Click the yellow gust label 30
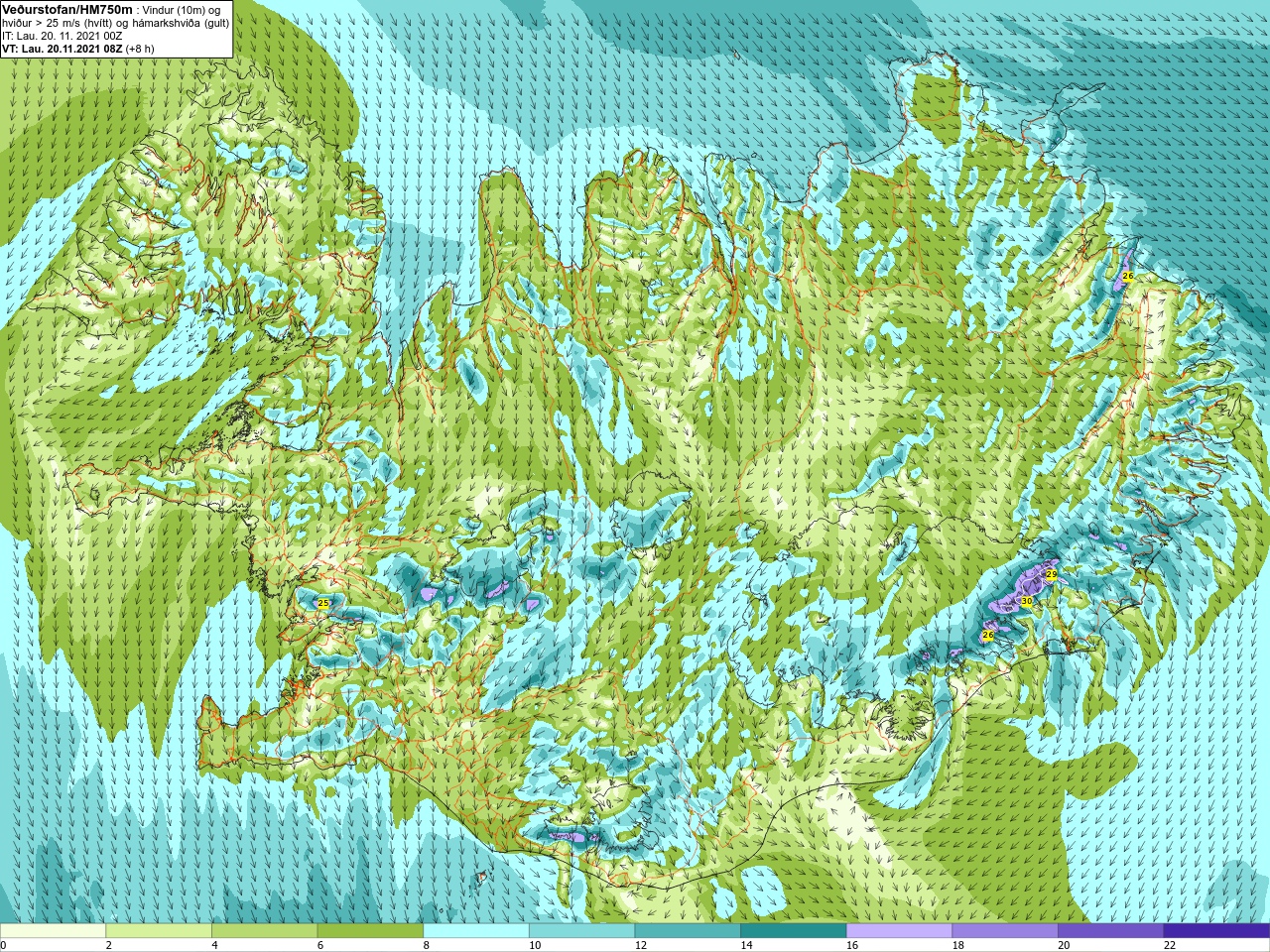The image size is (1270, 952). pyautogui.click(x=1026, y=601)
